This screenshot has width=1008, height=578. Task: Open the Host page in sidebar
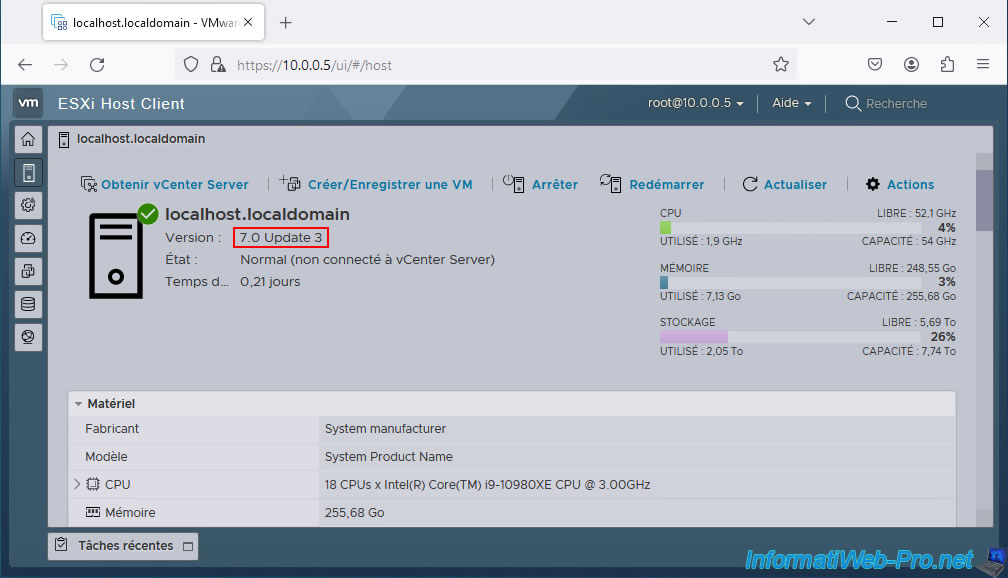[x=28, y=172]
